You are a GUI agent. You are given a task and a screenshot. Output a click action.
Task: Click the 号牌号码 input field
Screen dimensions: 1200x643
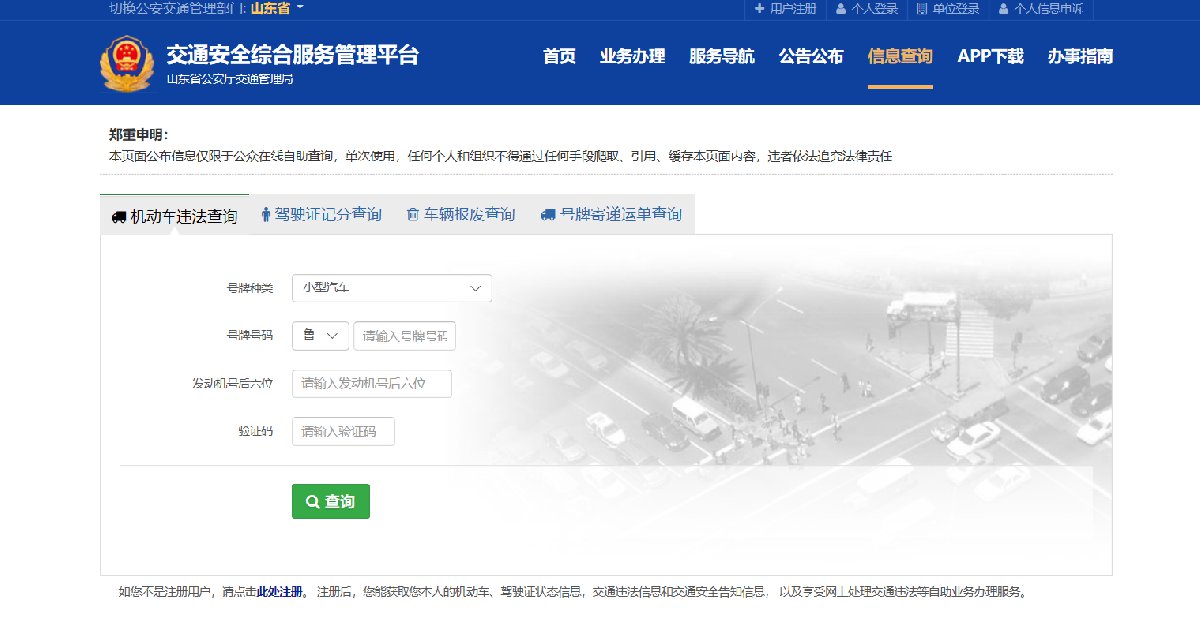click(404, 336)
